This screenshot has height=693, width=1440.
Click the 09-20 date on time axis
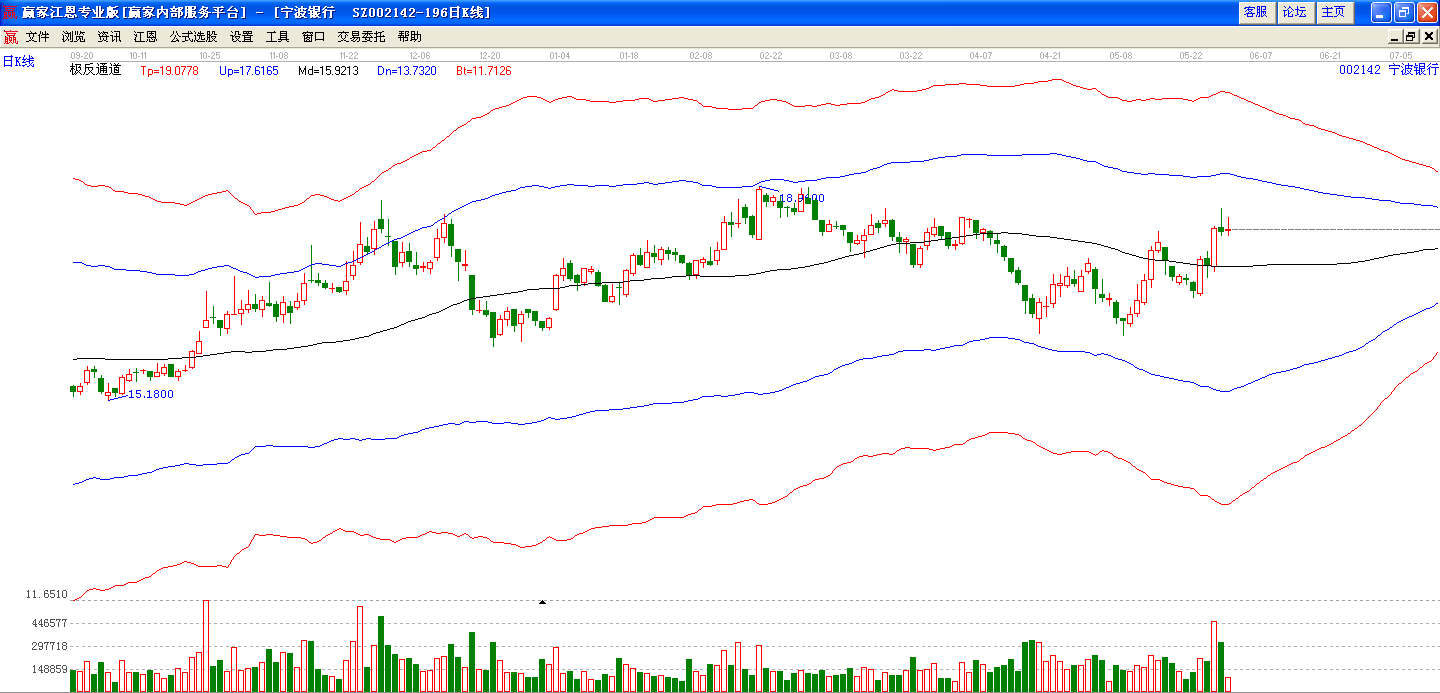coord(82,56)
